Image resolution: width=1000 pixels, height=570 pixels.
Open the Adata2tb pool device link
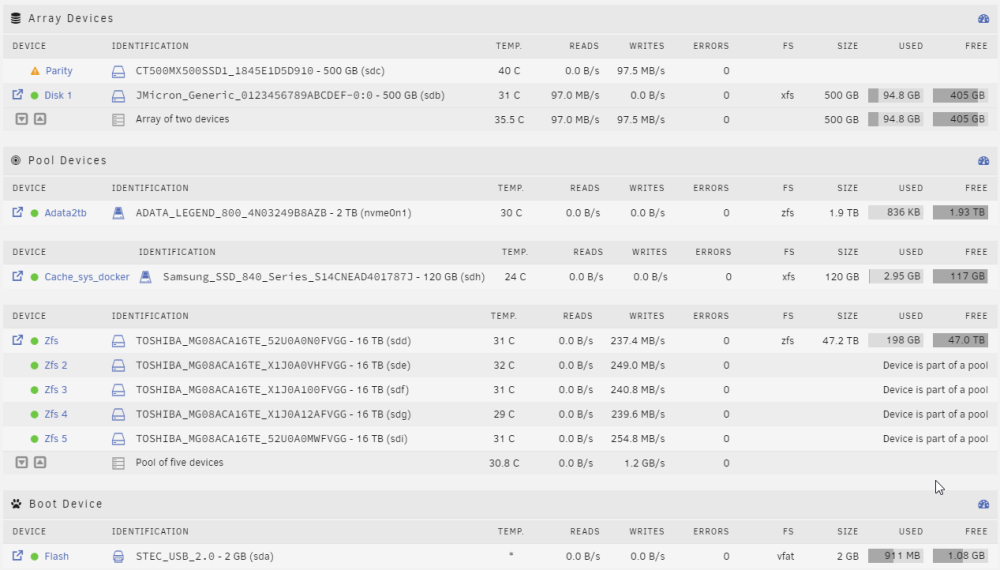pos(65,213)
